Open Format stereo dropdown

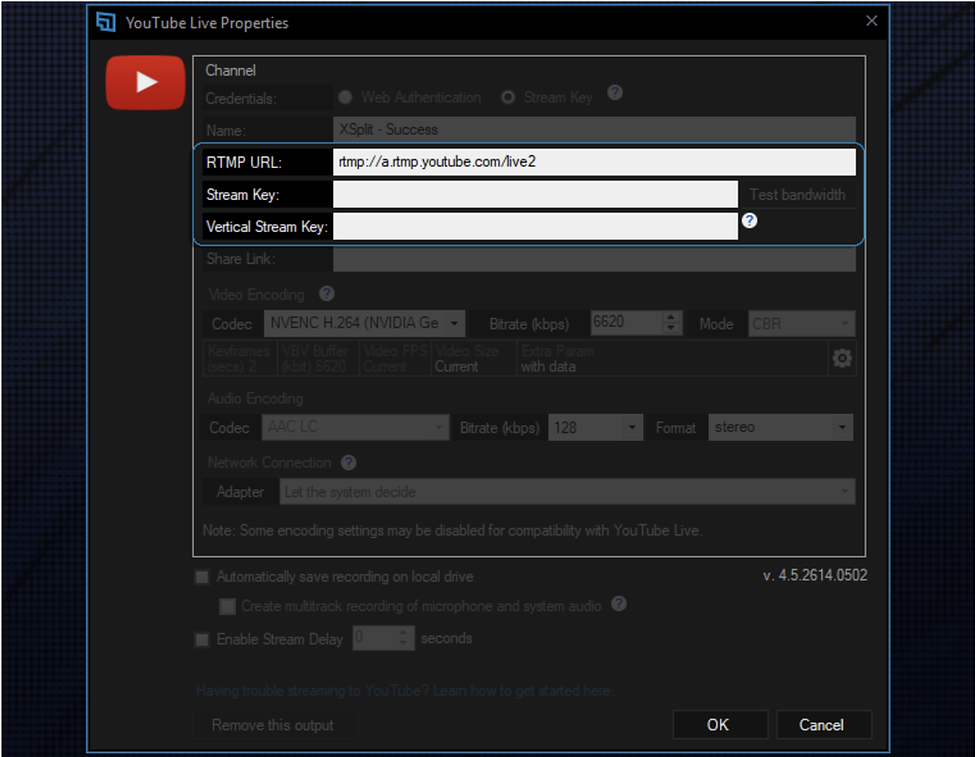[781, 428]
